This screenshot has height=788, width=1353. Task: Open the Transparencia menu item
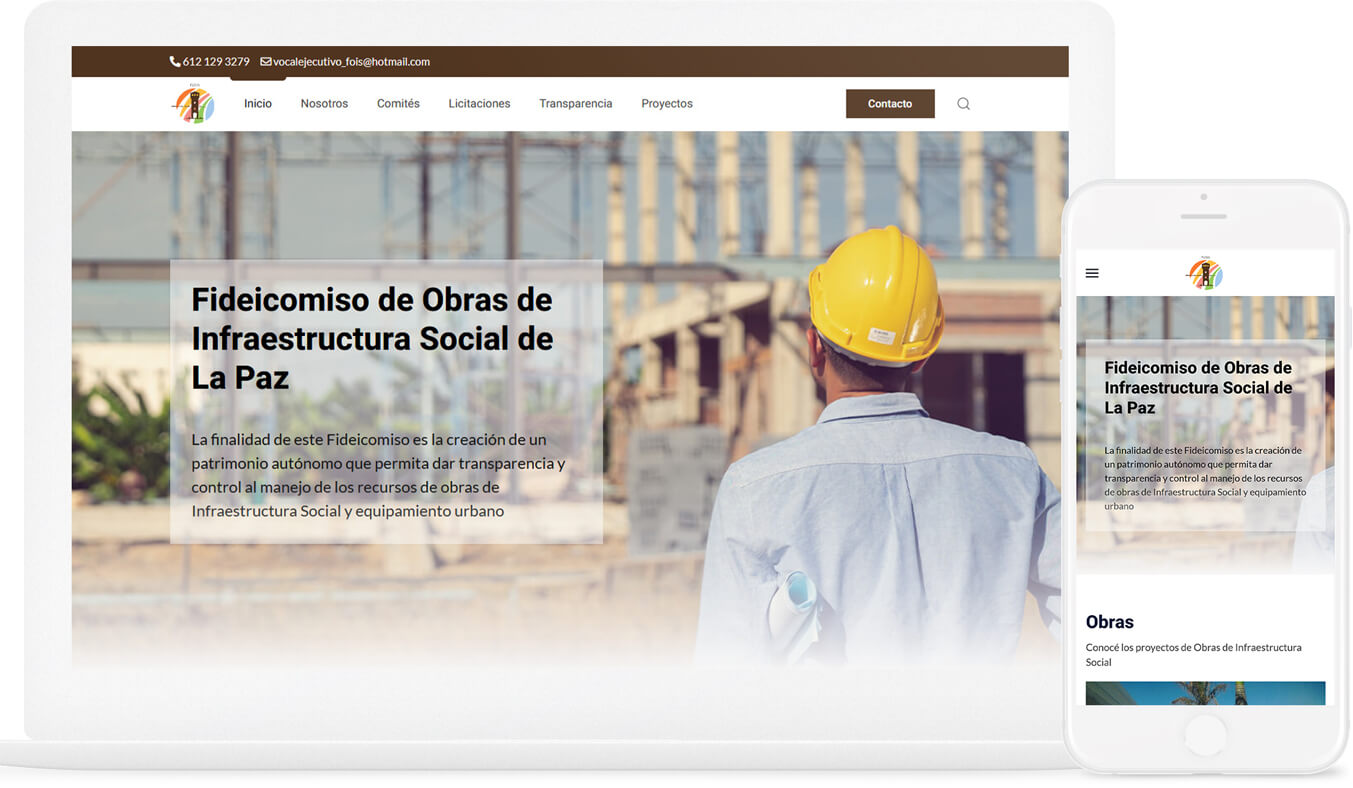click(575, 103)
